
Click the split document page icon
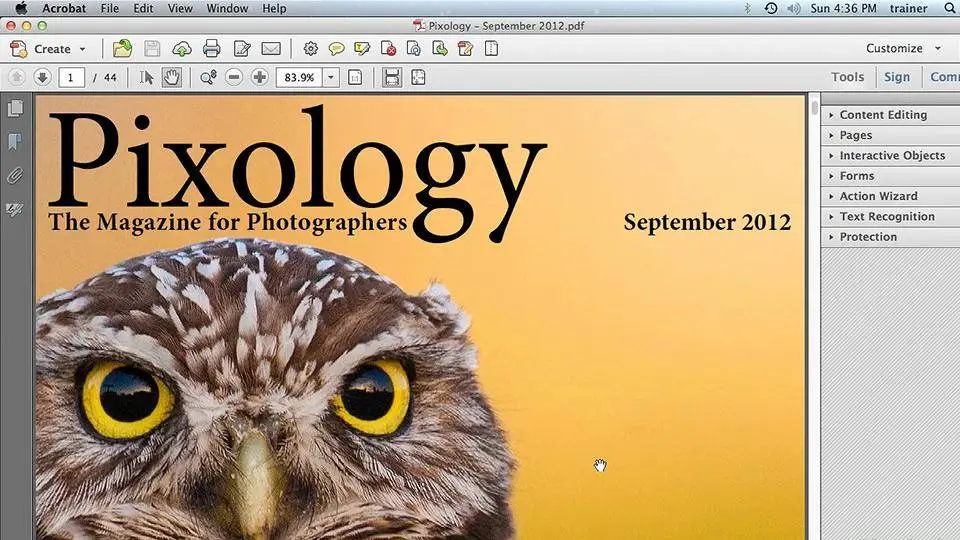coord(491,48)
